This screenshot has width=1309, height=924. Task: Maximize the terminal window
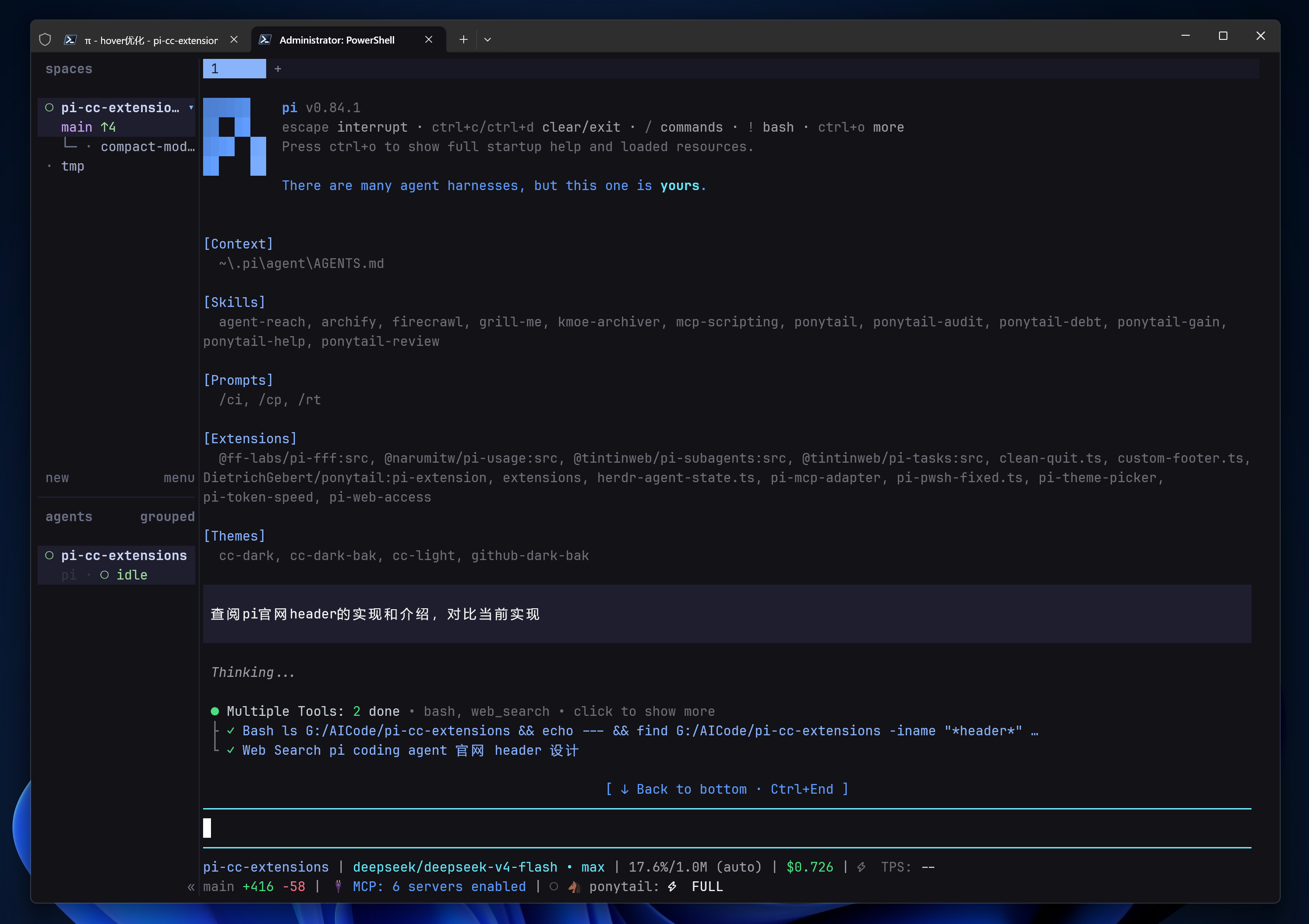[1223, 36]
